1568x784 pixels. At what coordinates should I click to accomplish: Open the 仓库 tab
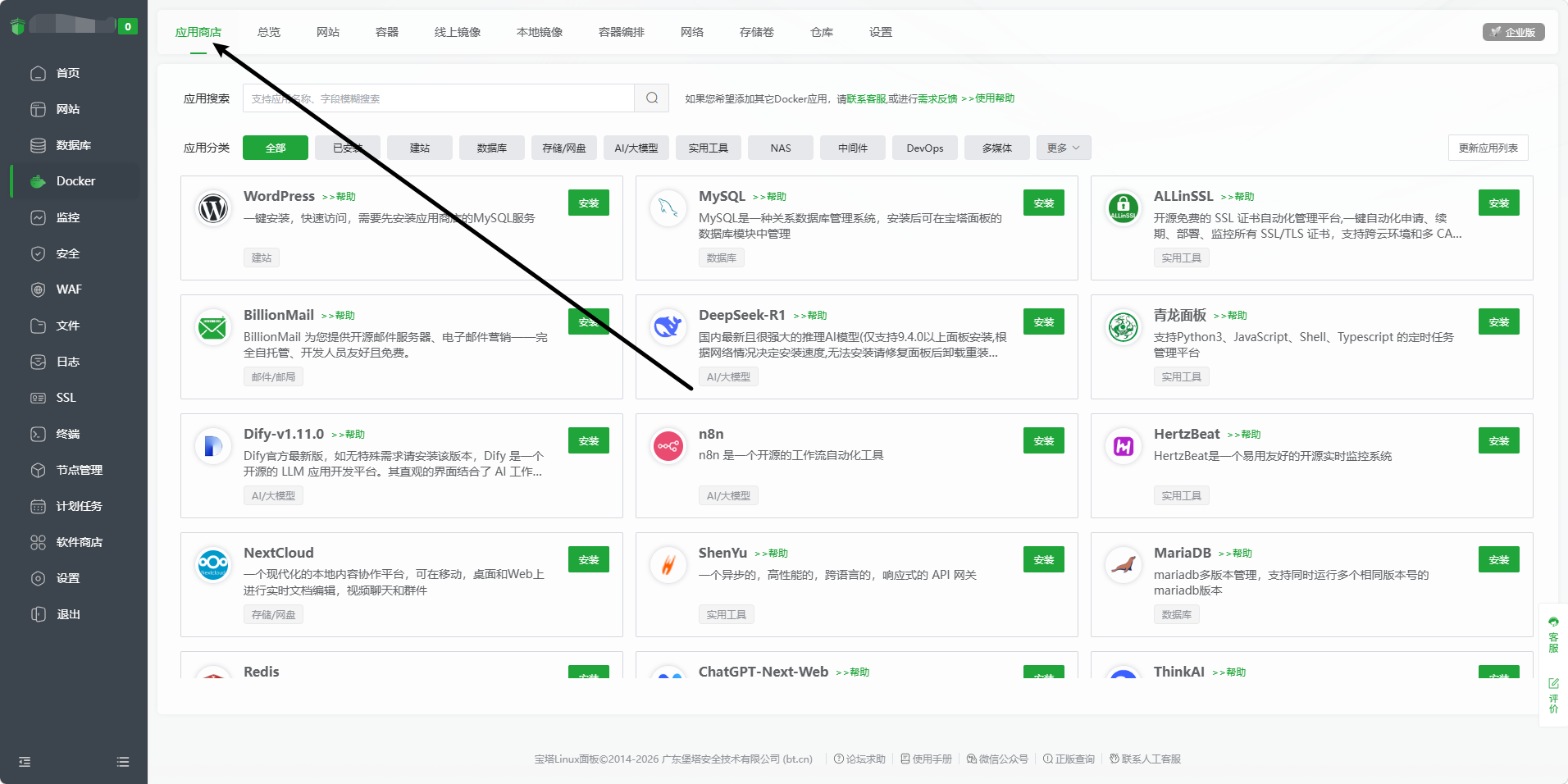pos(822,32)
